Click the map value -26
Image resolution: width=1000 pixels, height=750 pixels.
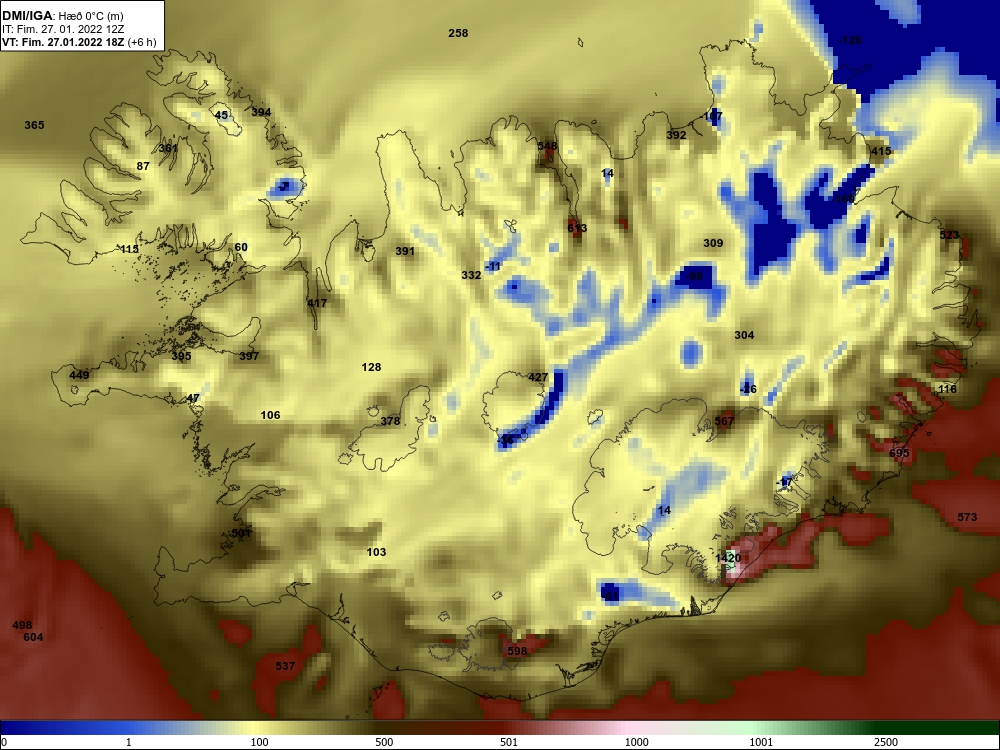748,389
